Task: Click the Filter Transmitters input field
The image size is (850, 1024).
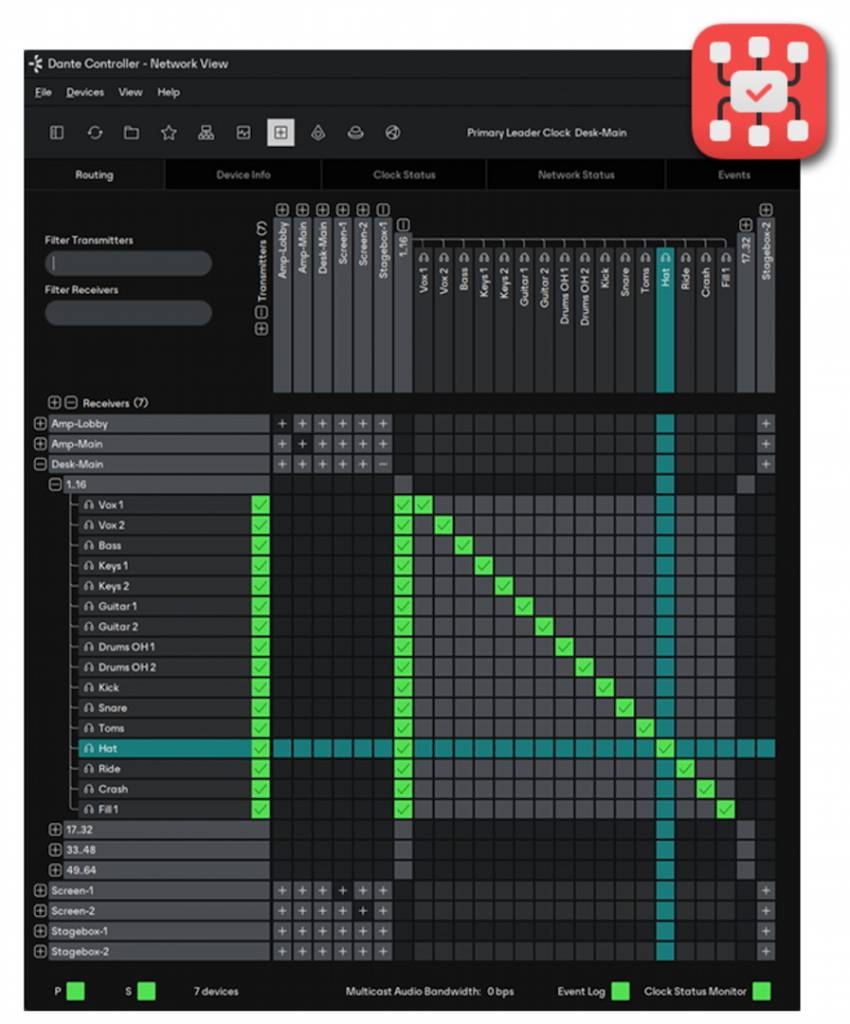Action: [128, 263]
